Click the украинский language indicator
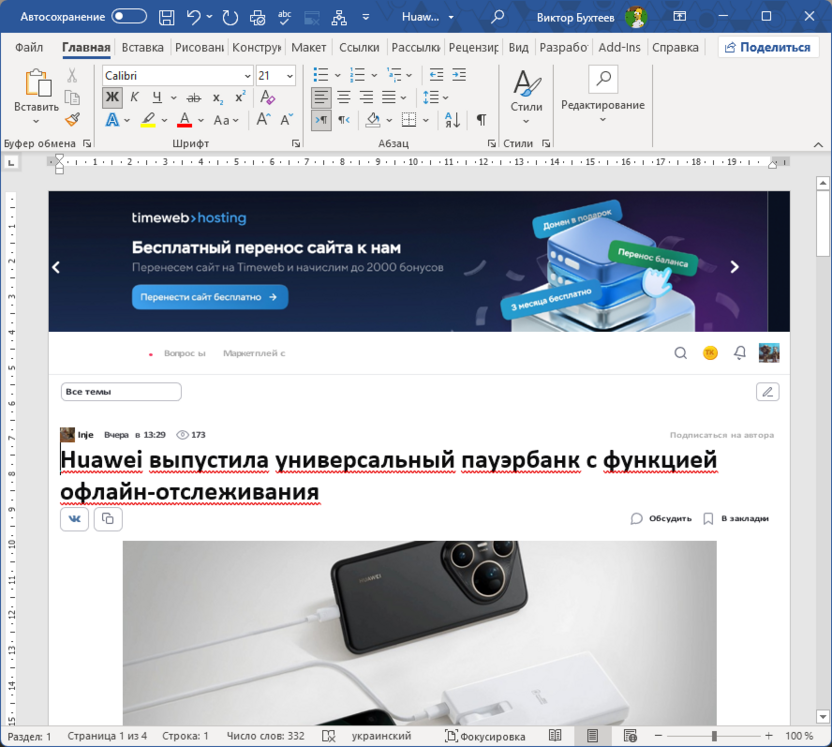Image resolution: width=832 pixels, height=747 pixels. tap(381, 736)
